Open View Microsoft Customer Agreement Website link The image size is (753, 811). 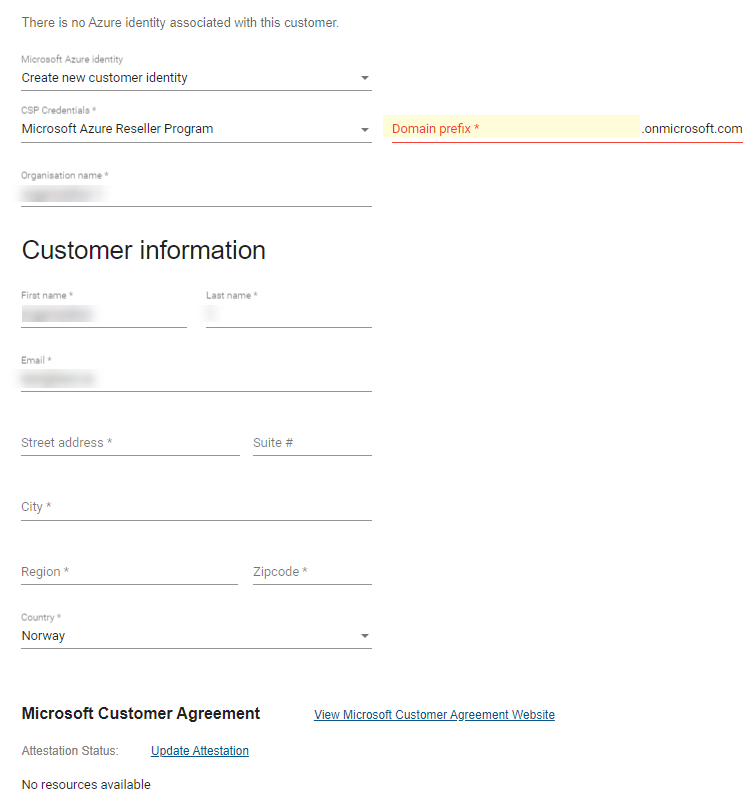(x=434, y=715)
